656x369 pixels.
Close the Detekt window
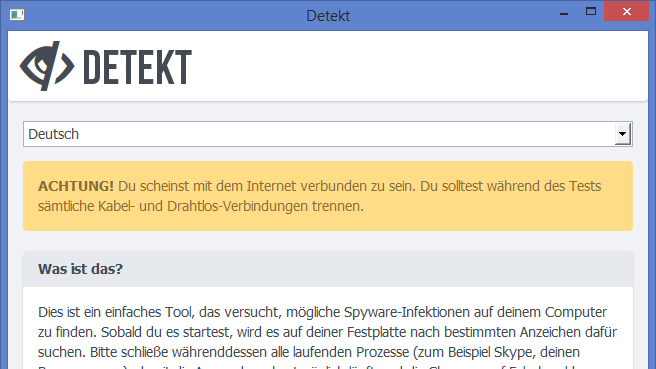coord(627,11)
